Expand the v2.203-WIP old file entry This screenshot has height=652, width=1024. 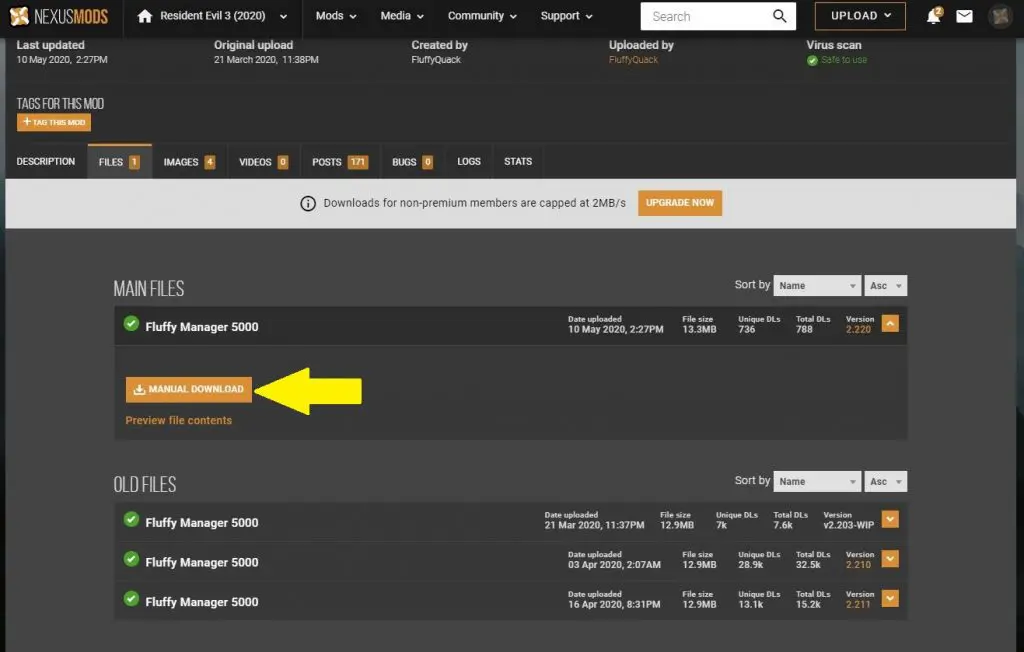[890, 519]
